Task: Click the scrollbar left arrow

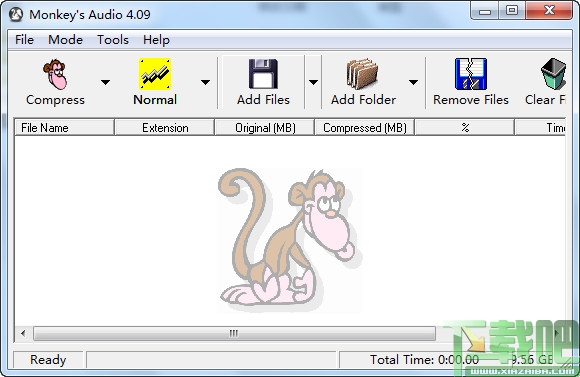Action: (23, 333)
